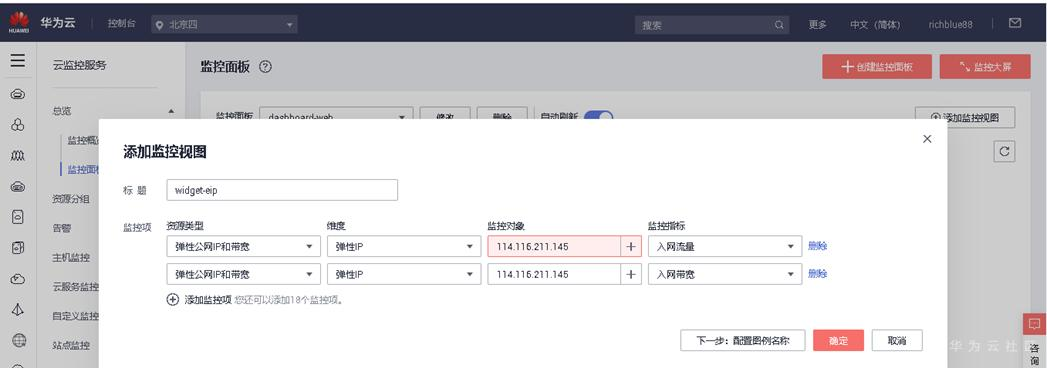The height and width of the screenshot is (368, 1047).
Task: Click 删除 link on 入网带宽 row
Action: tap(817, 274)
